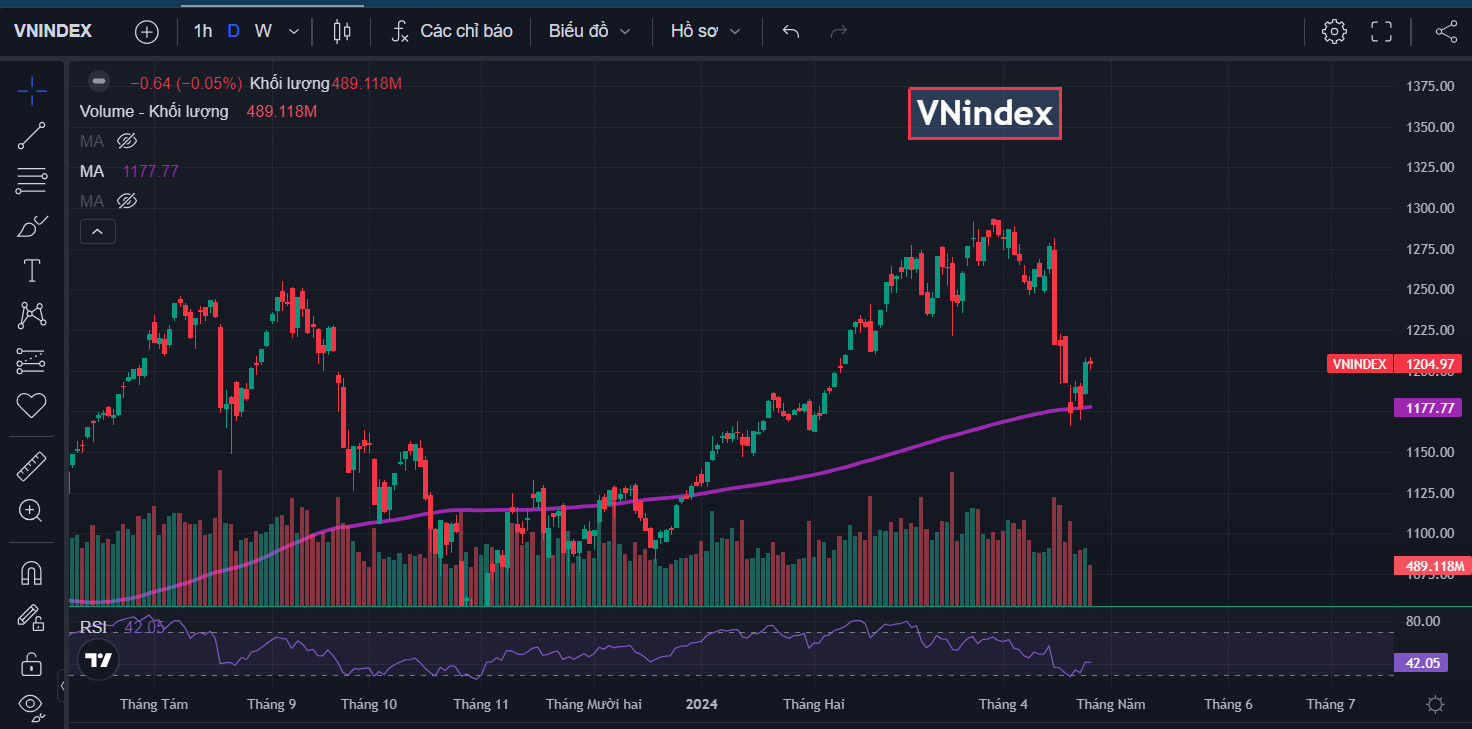Show the first hidden MA indicator
Viewport: 1472px width, 729px height.
[x=126, y=141]
